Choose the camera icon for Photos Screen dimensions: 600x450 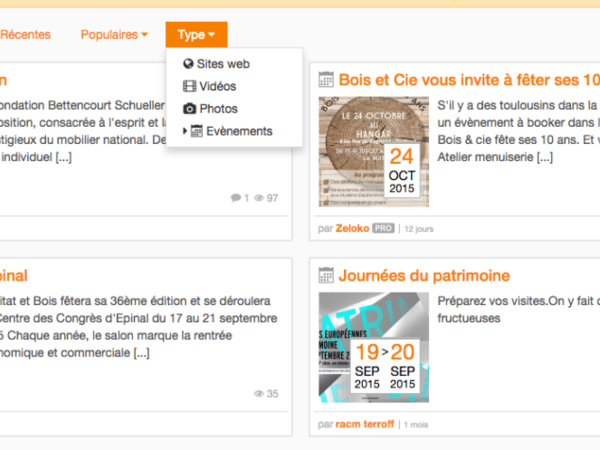coord(189,109)
